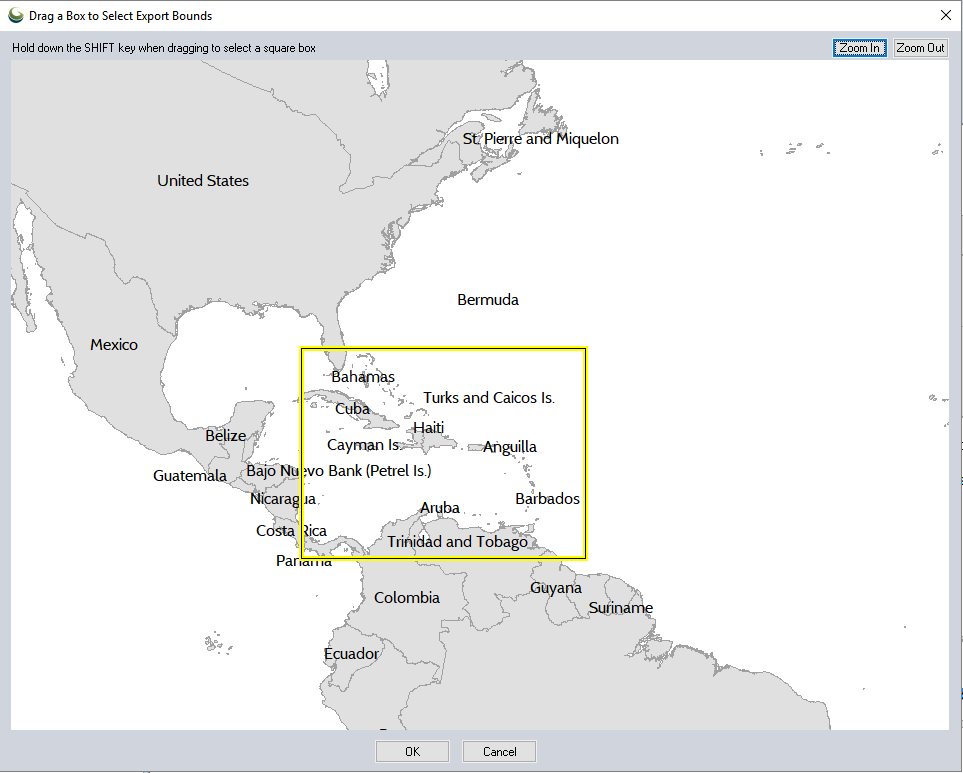Image resolution: width=963 pixels, height=773 pixels.
Task: Click the Suriname map label
Action: click(x=620, y=608)
